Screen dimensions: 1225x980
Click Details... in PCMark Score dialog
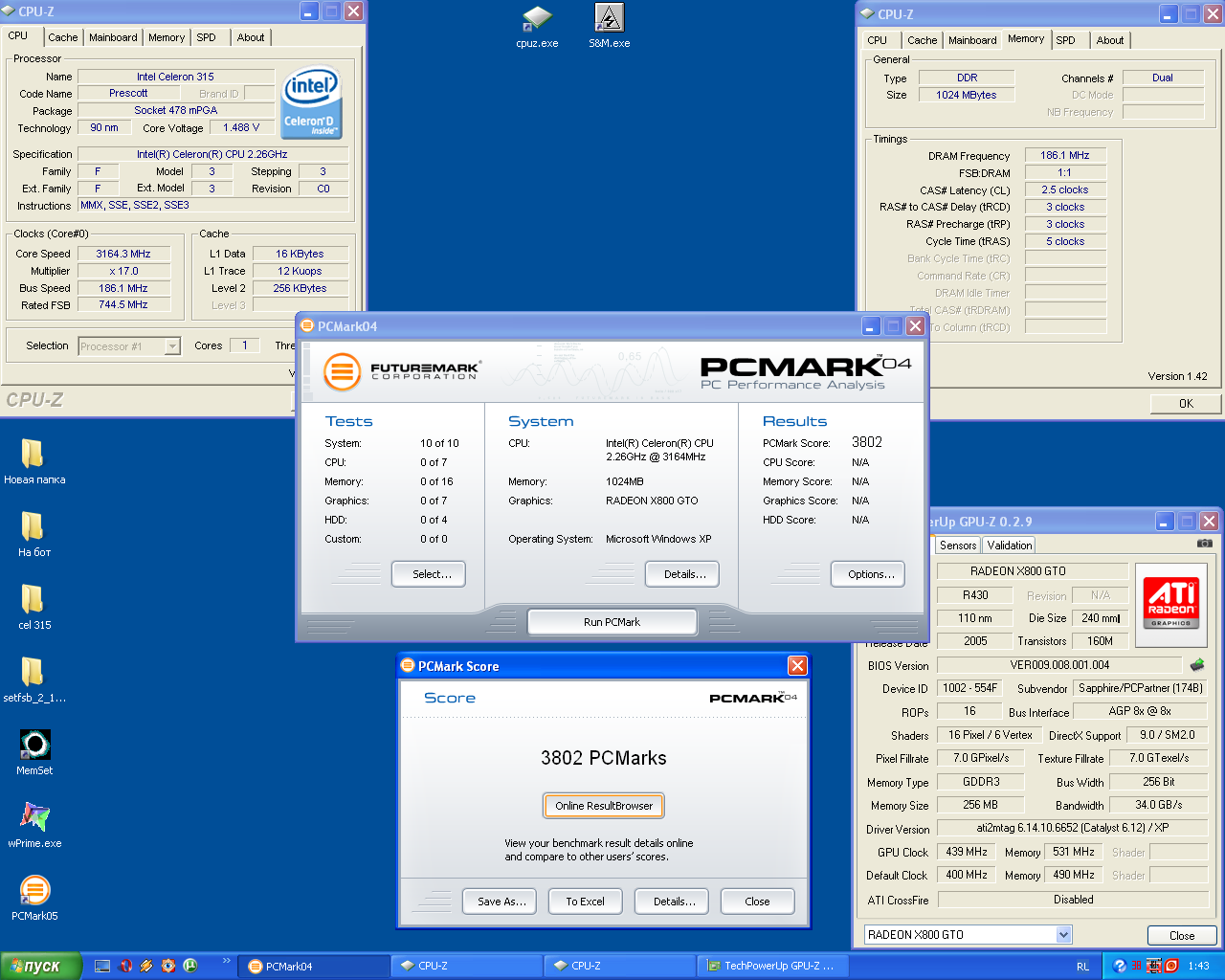click(672, 902)
